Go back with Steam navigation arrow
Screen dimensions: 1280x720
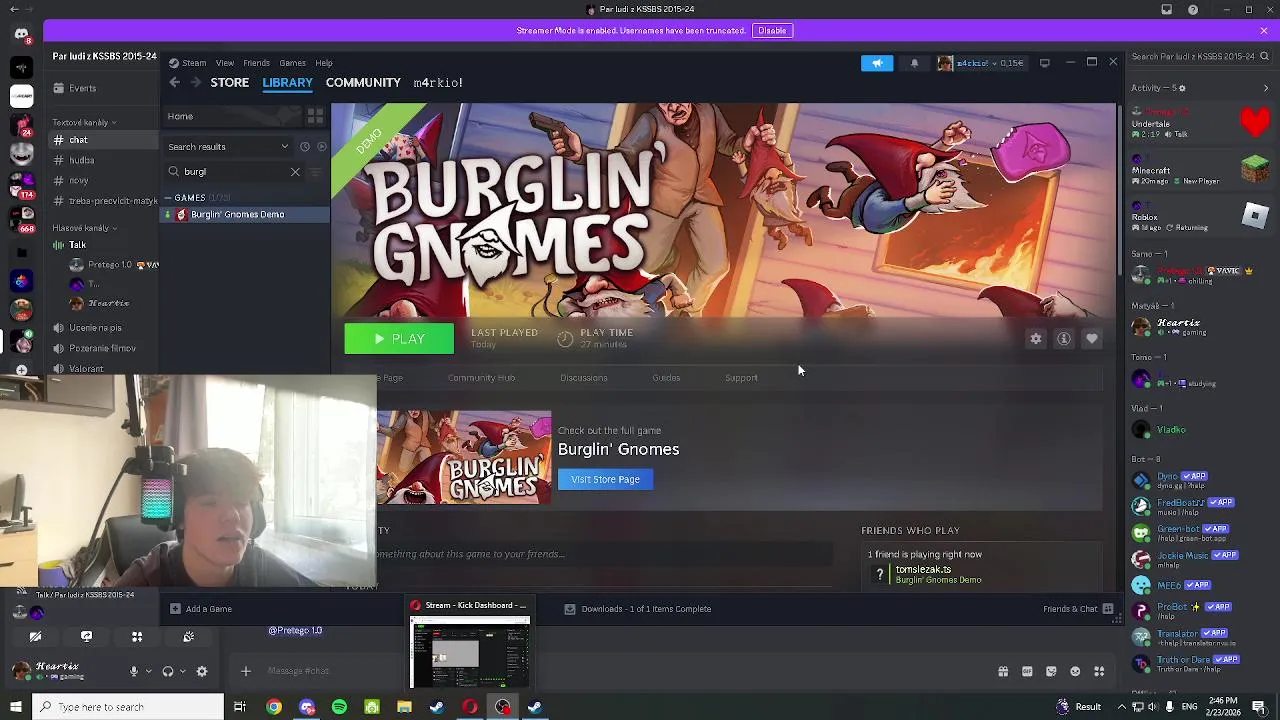(x=174, y=83)
